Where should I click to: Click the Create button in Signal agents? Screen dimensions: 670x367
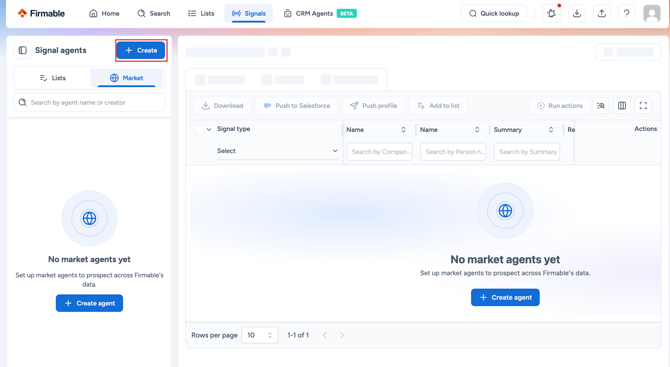(x=141, y=50)
